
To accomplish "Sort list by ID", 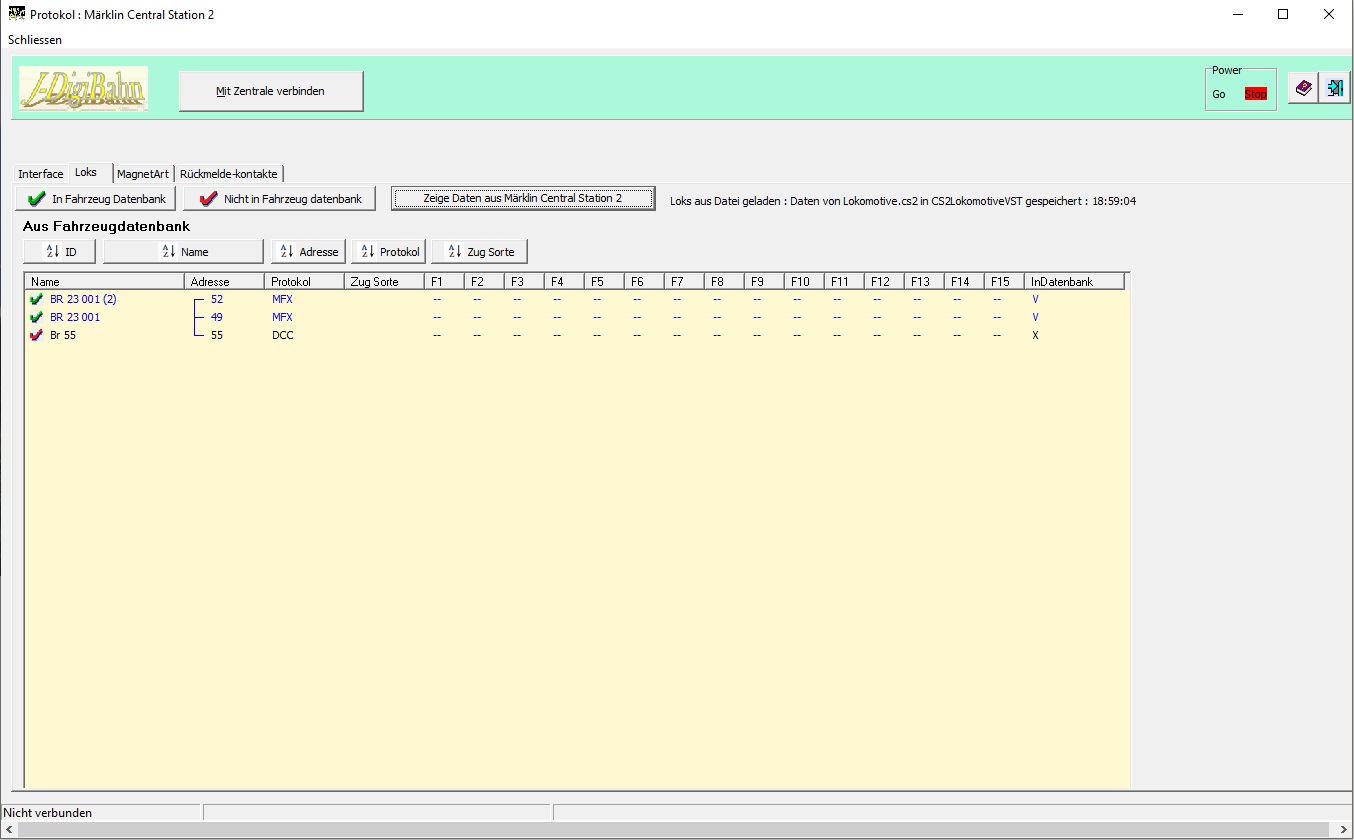I will click(x=59, y=252).
